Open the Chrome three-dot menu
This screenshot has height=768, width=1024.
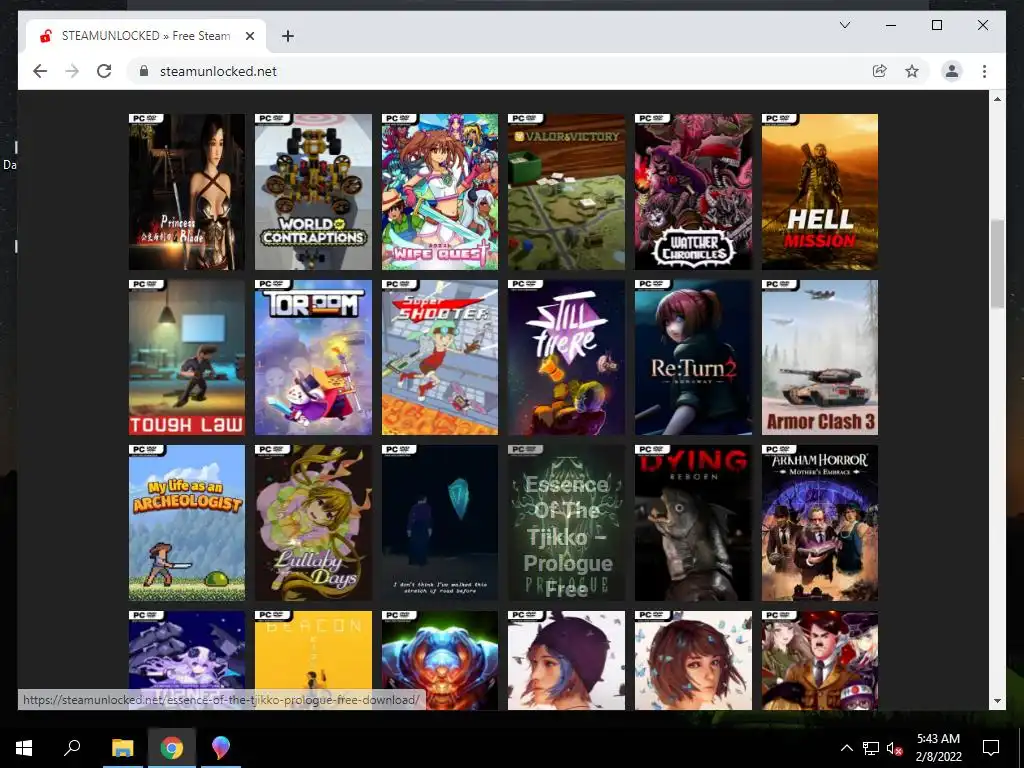pos(984,71)
